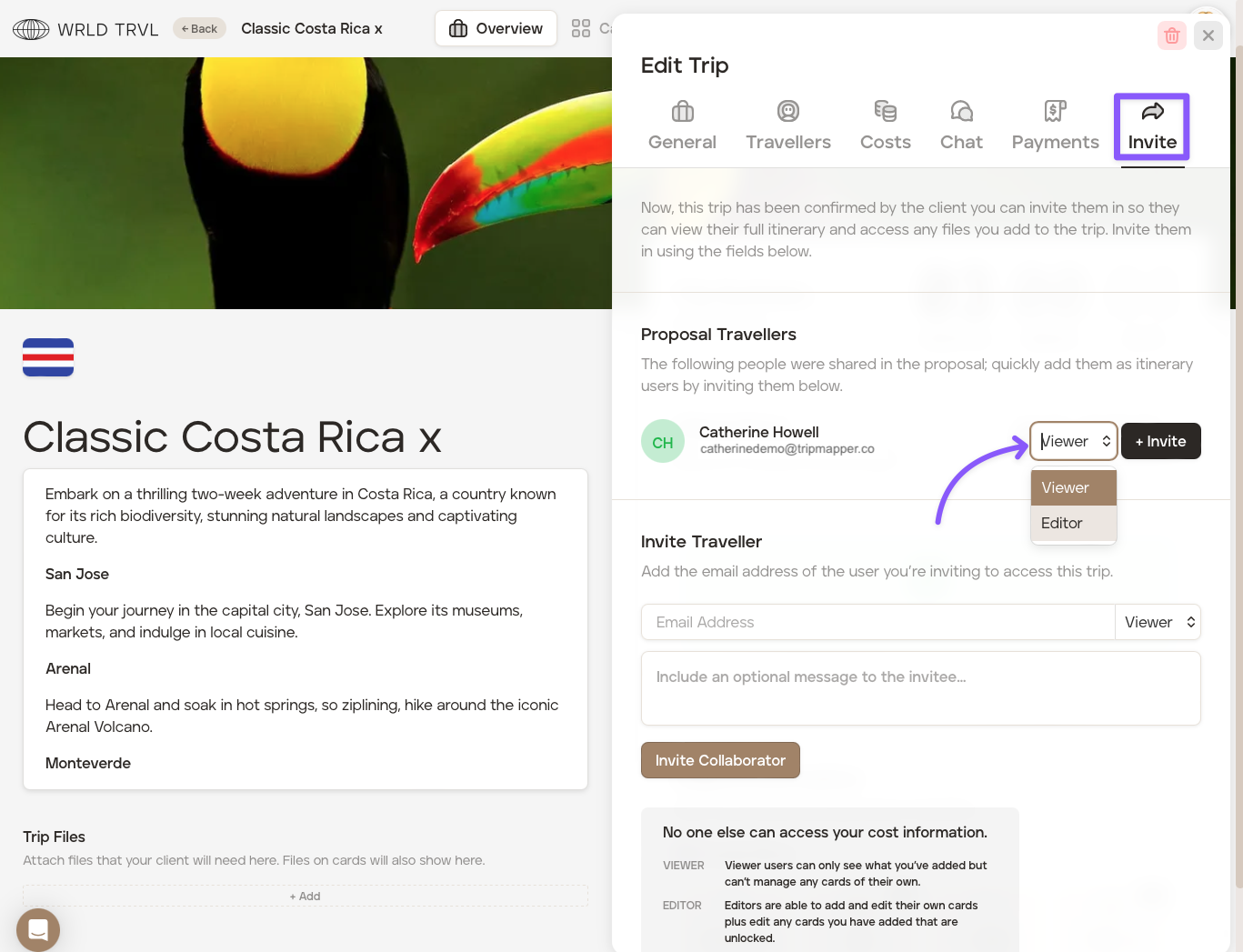Choose Editor option in role list
The width and height of the screenshot is (1243, 952).
click(x=1073, y=523)
